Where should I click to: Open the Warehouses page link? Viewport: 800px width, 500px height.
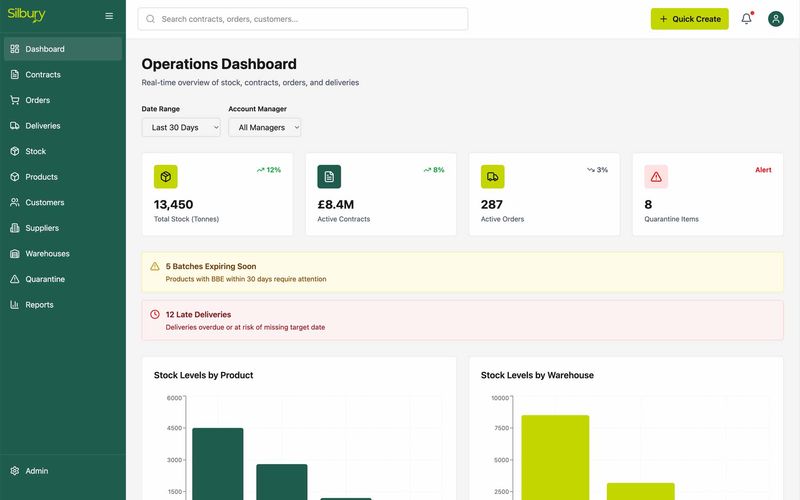tap(63, 254)
